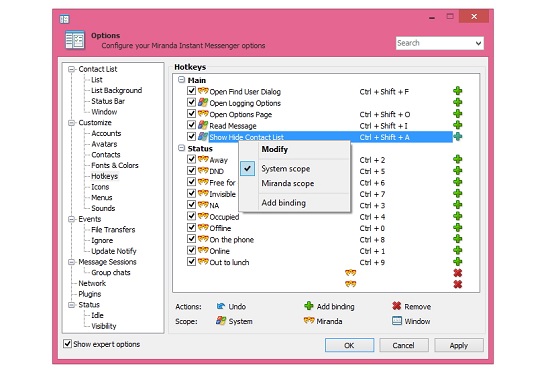The height and width of the screenshot is (385, 550).
Task: Select Network in options tree
Action: (x=92, y=283)
